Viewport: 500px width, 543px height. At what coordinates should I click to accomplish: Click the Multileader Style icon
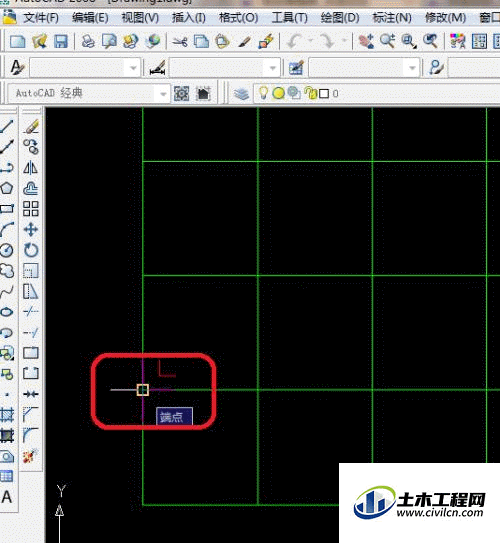(436, 67)
